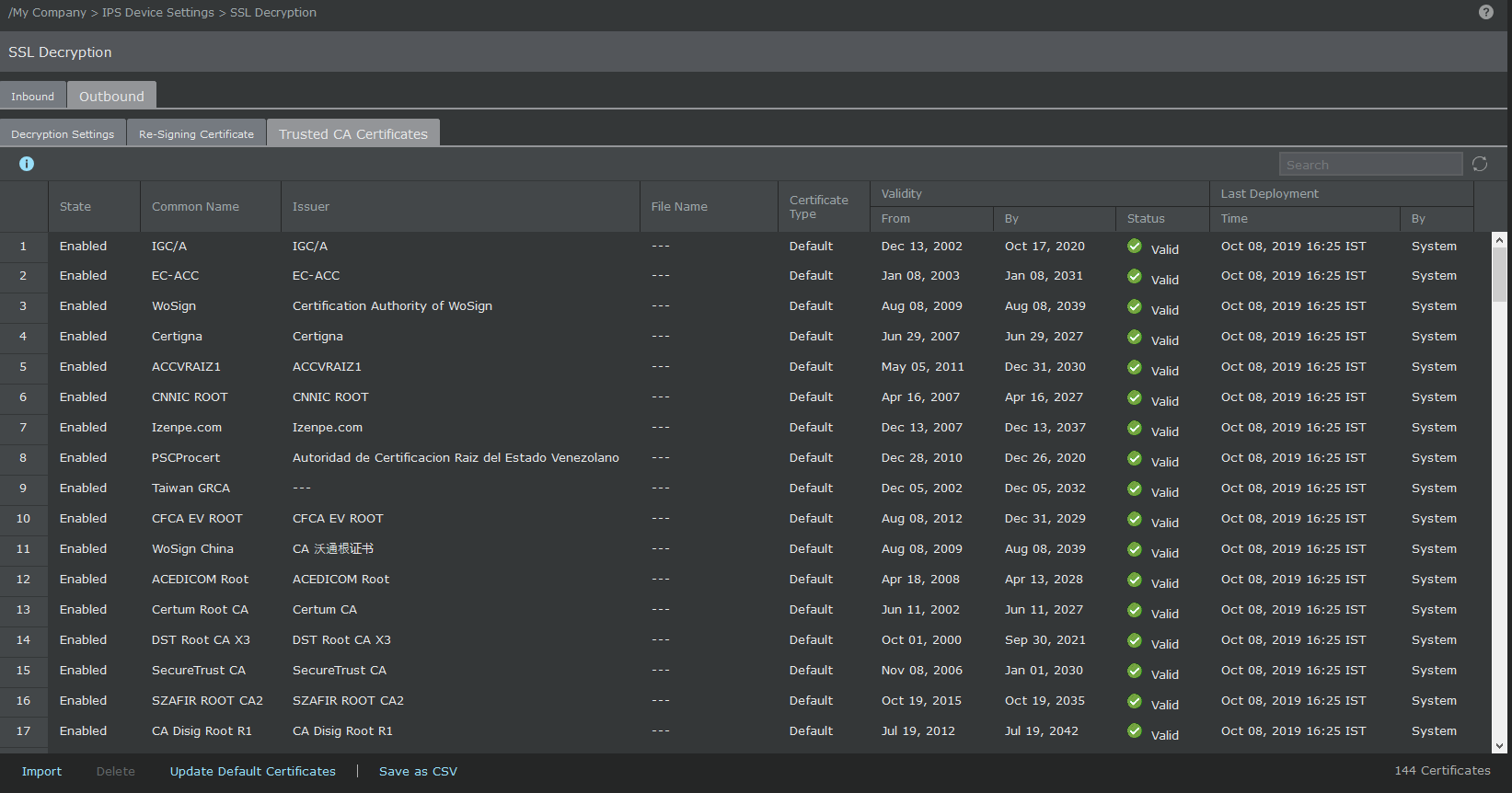Click the blue information icon
This screenshot has width=1512, height=793.
[x=27, y=164]
